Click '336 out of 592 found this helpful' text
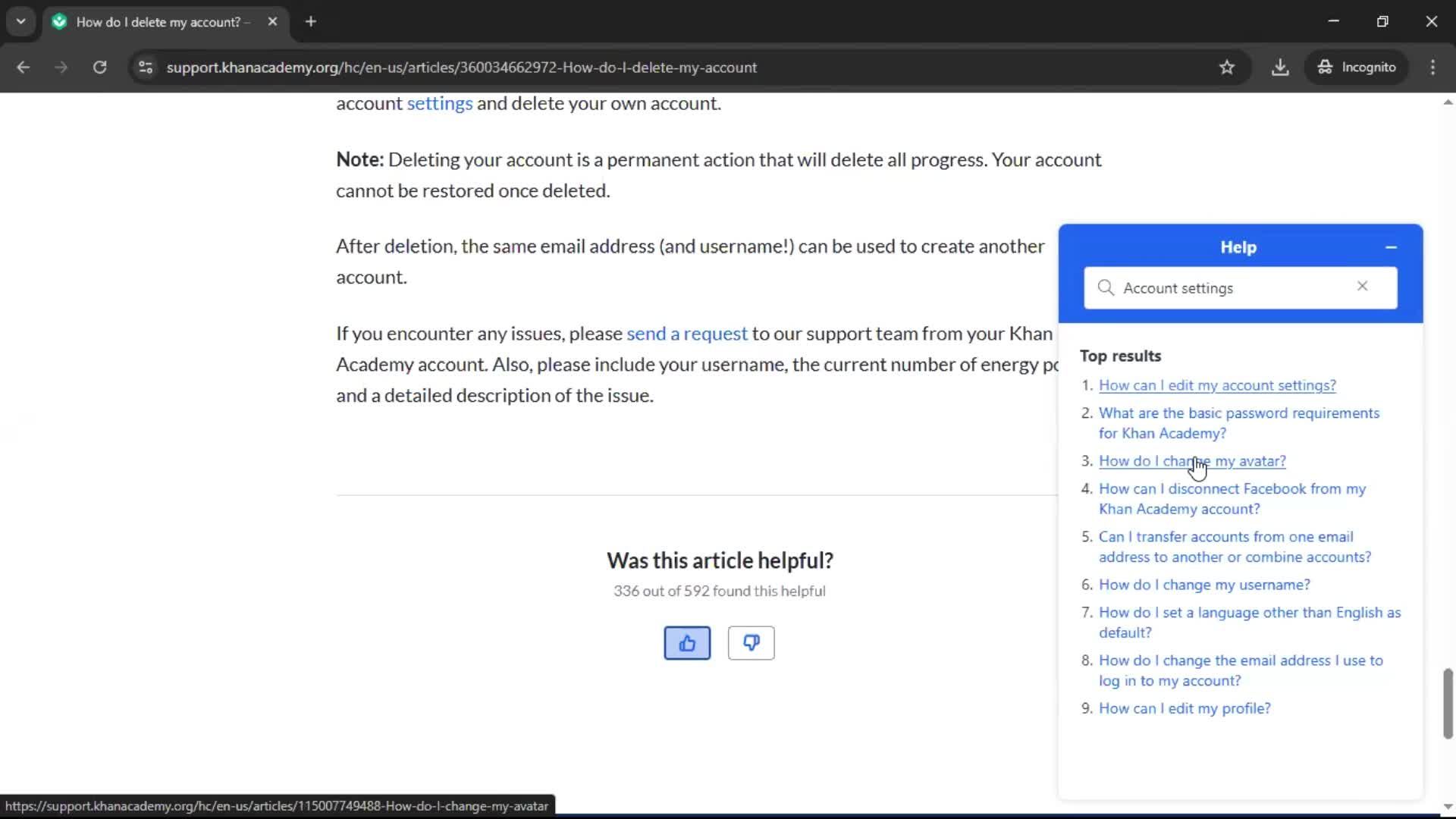This screenshot has width=1456, height=819. coord(720,591)
